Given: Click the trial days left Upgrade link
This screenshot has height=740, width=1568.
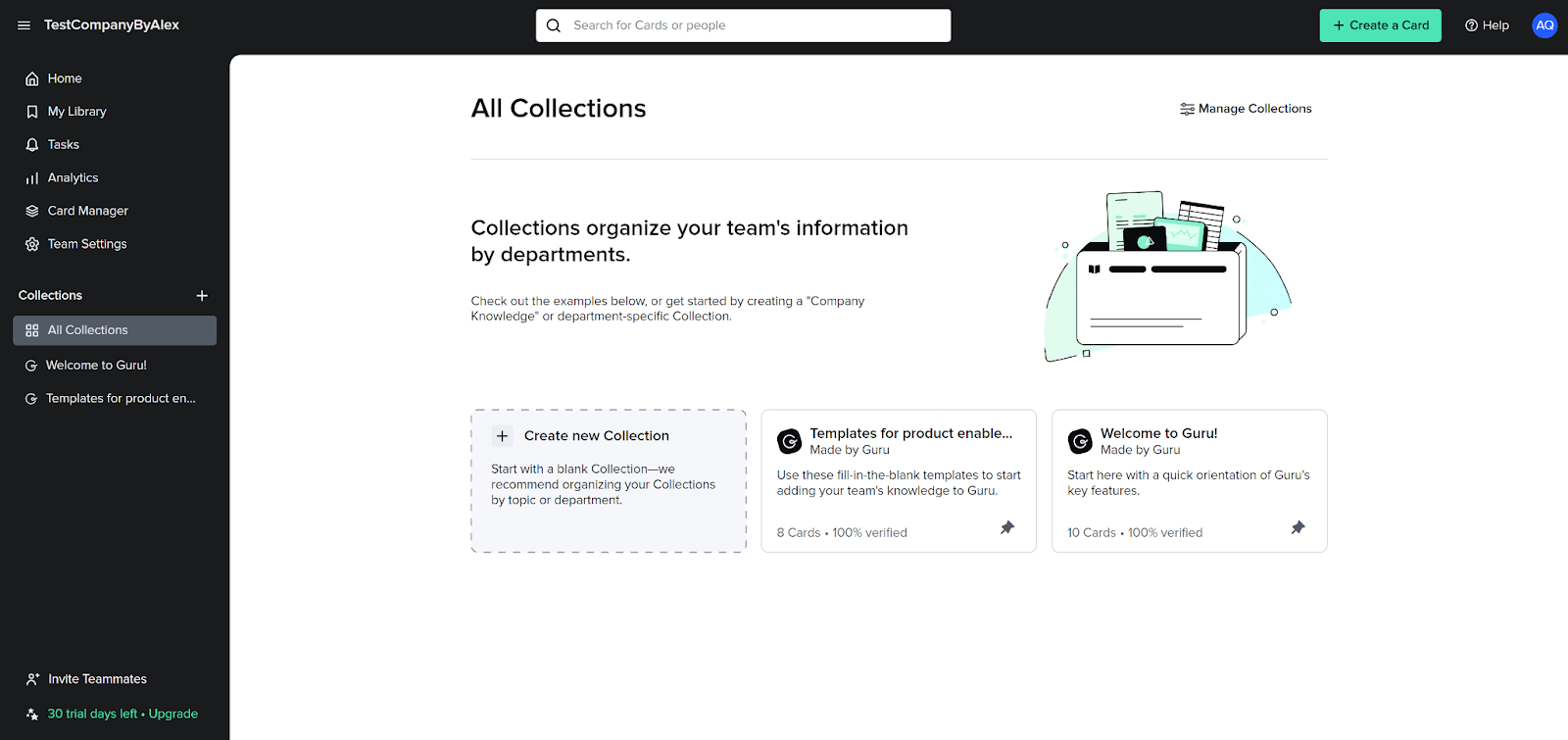Looking at the screenshot, I should point(122,715).
